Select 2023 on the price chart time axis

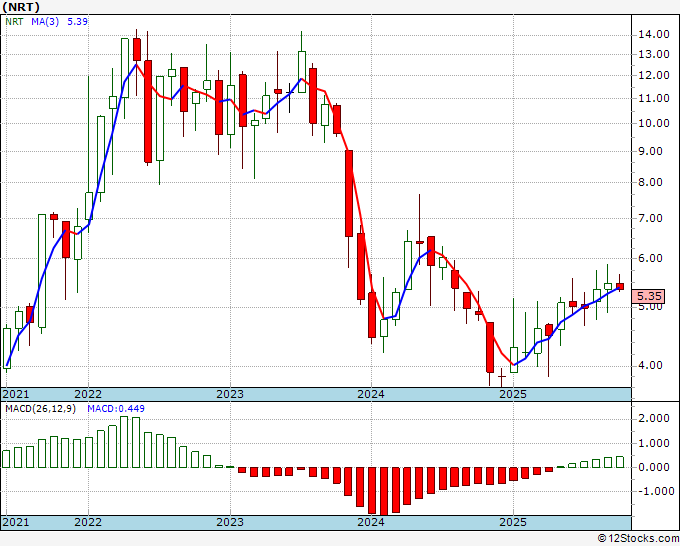(x=230, y=395)
